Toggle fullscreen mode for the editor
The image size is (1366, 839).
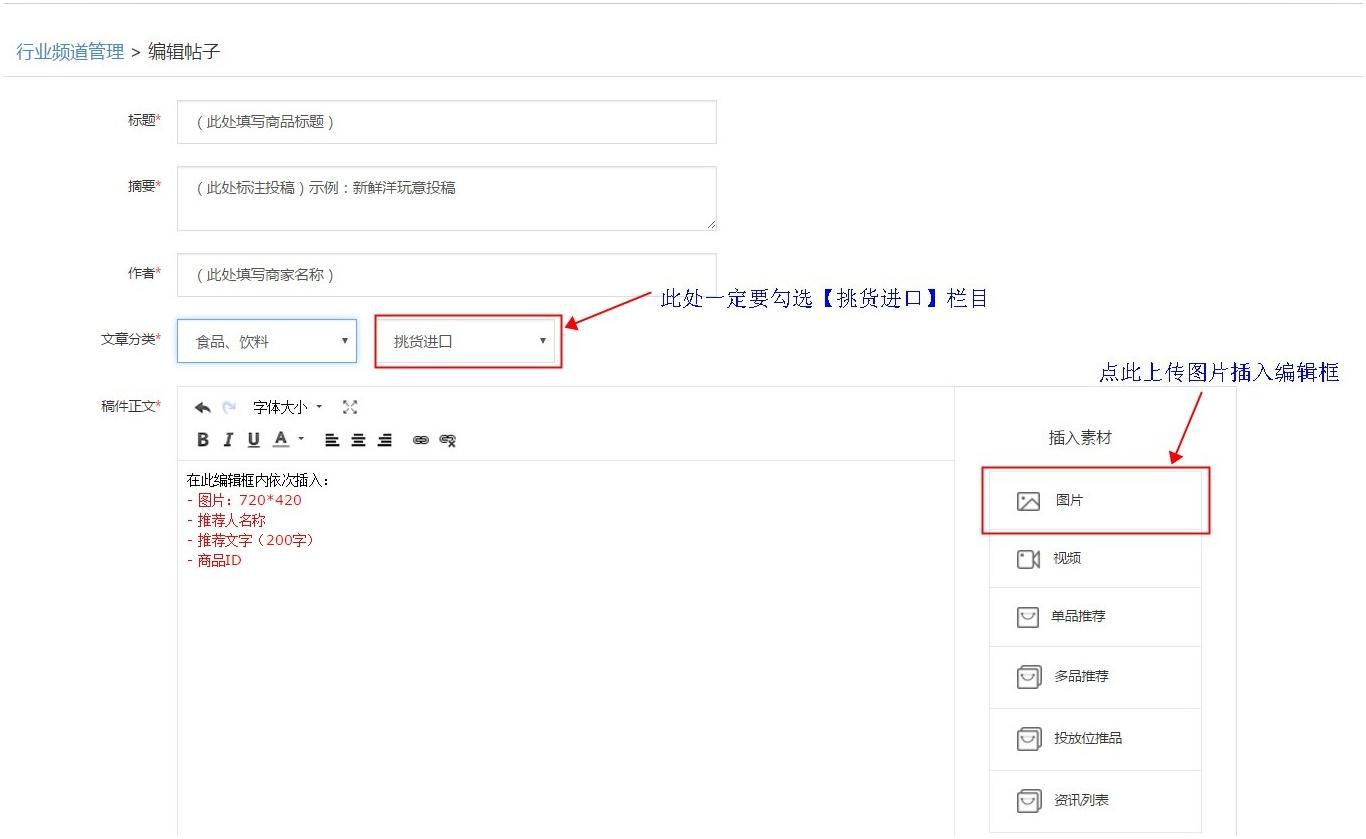click(x=349, y=407)
